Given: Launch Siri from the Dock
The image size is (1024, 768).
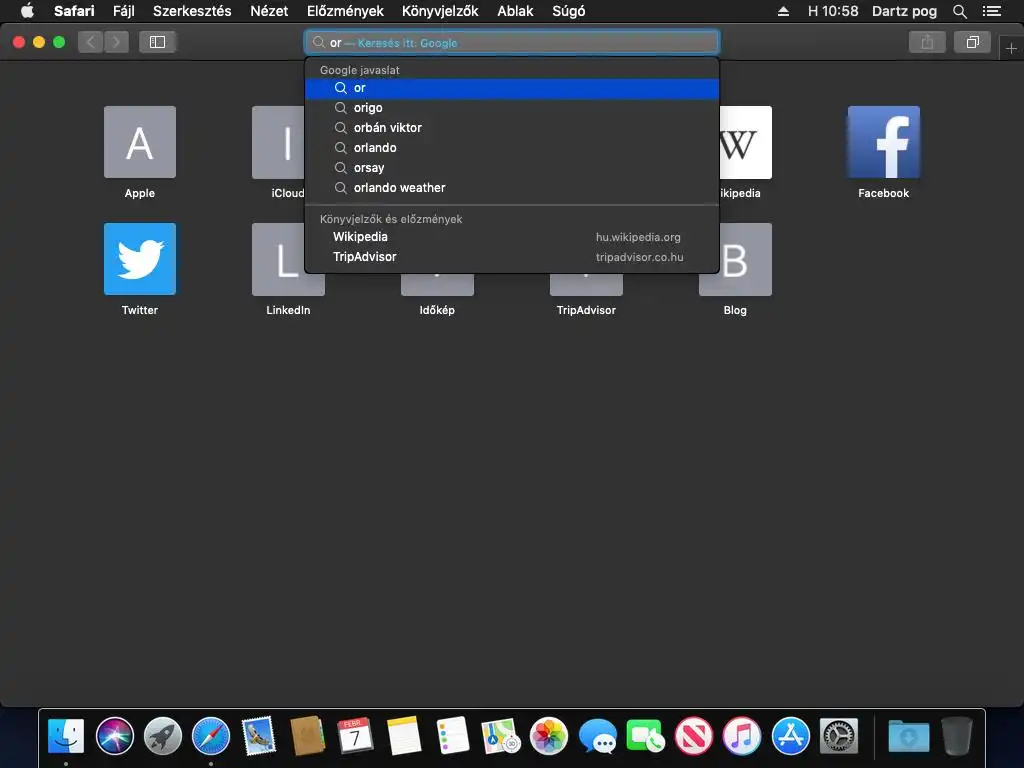Looking at the screenshot, I should point(114,736).
